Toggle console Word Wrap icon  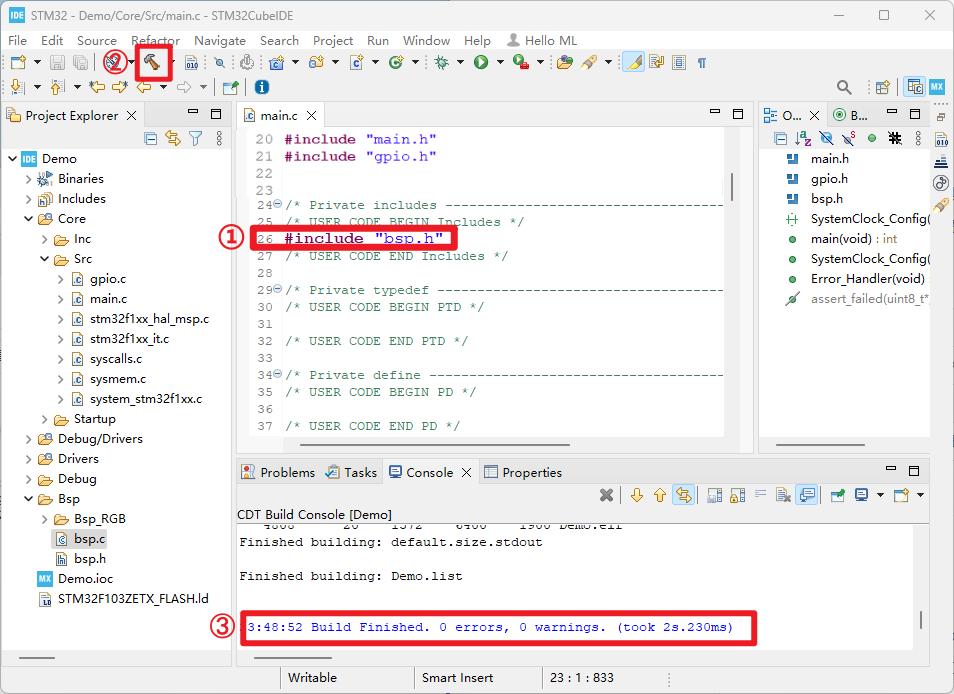(761, 494)
